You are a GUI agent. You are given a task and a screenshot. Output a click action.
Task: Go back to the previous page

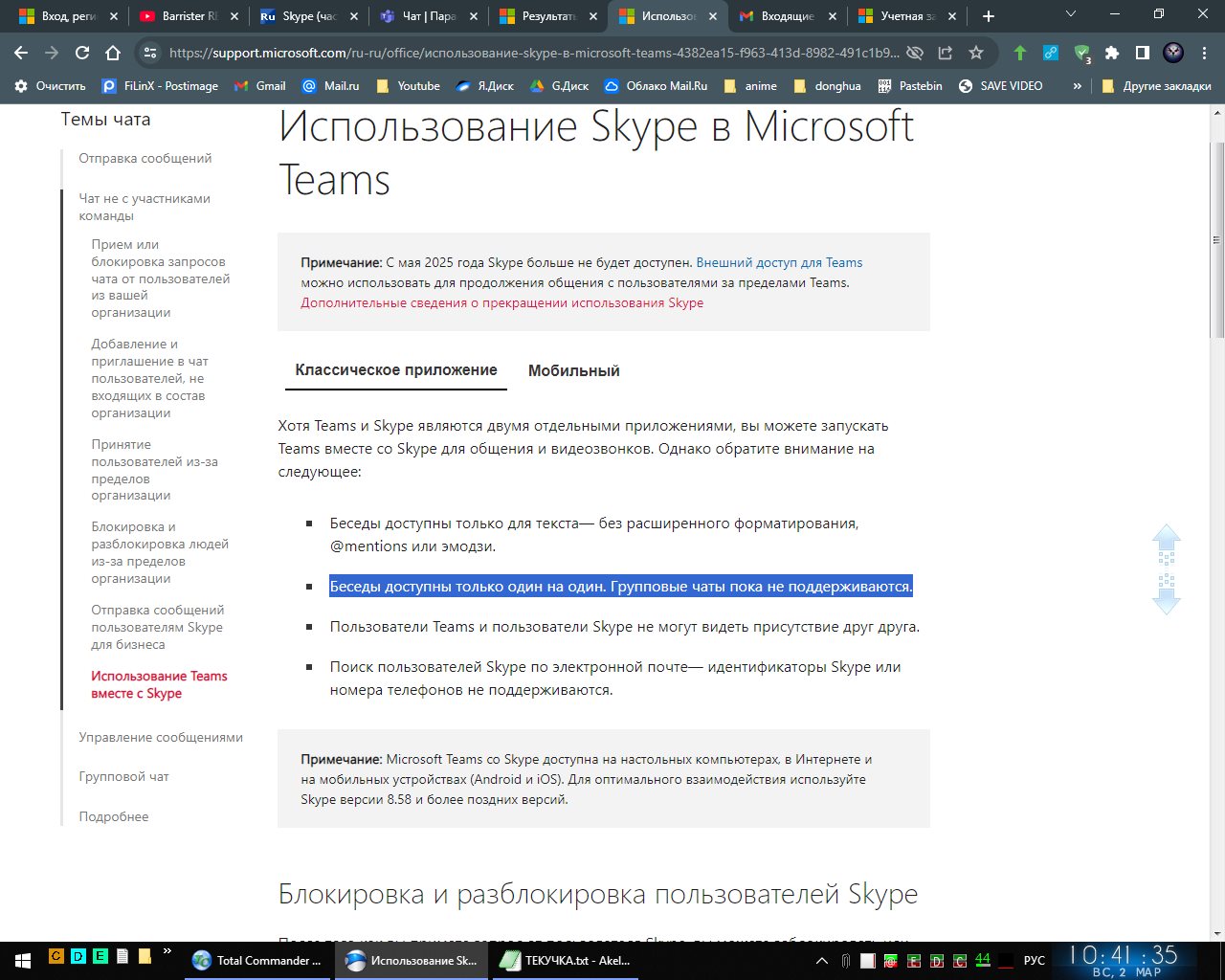pyautogui.click(x=21, y=53)
